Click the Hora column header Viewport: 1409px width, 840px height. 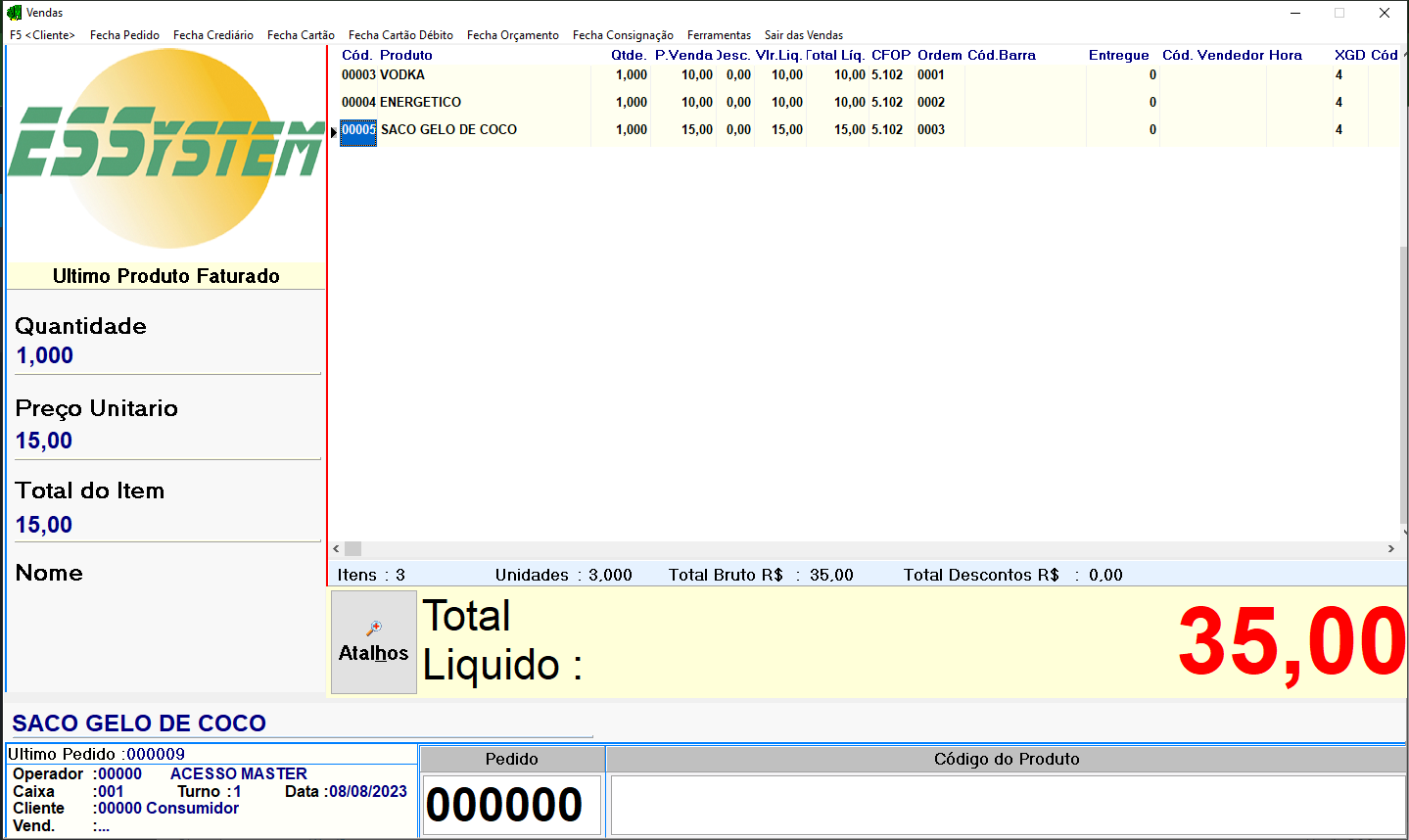pyautogui.click(x=1286, y=55)
